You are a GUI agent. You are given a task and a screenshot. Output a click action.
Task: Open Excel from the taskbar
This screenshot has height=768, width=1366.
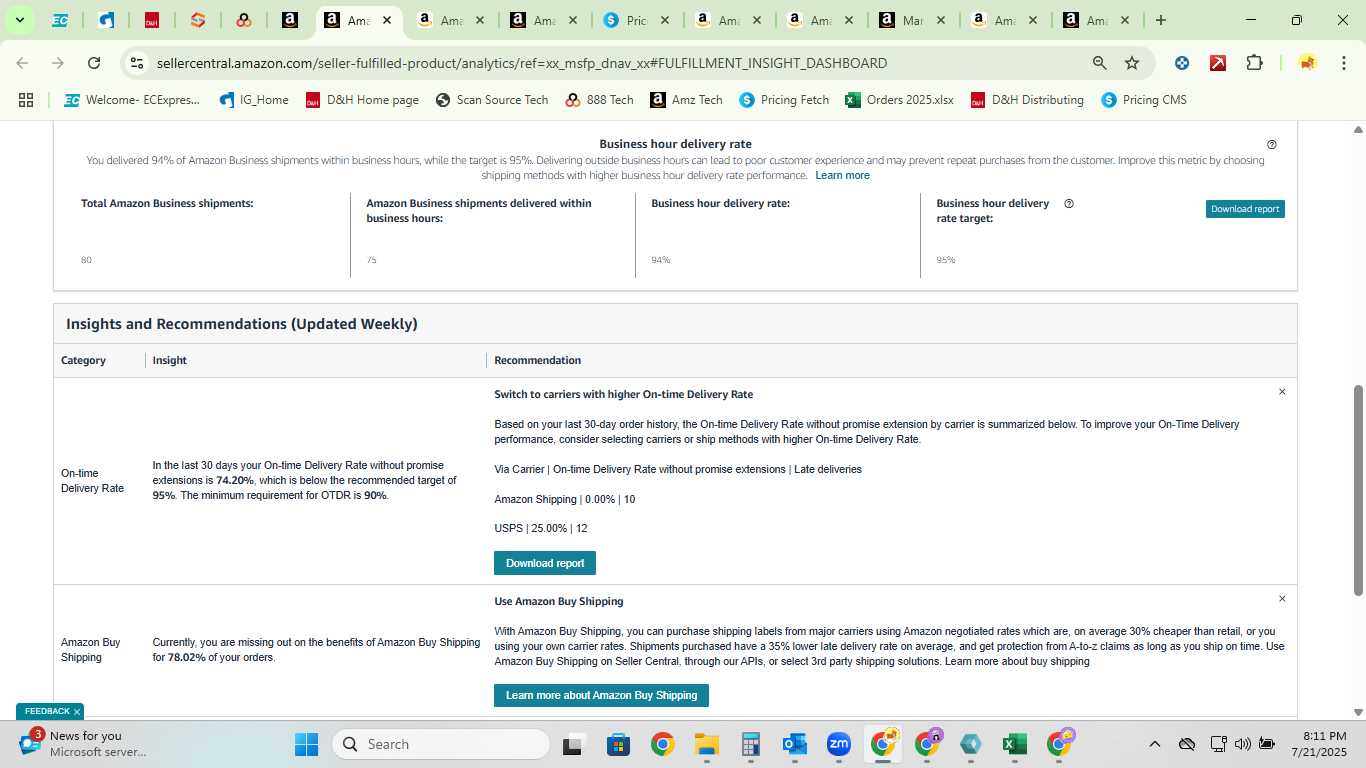[x=1015, y=744]
